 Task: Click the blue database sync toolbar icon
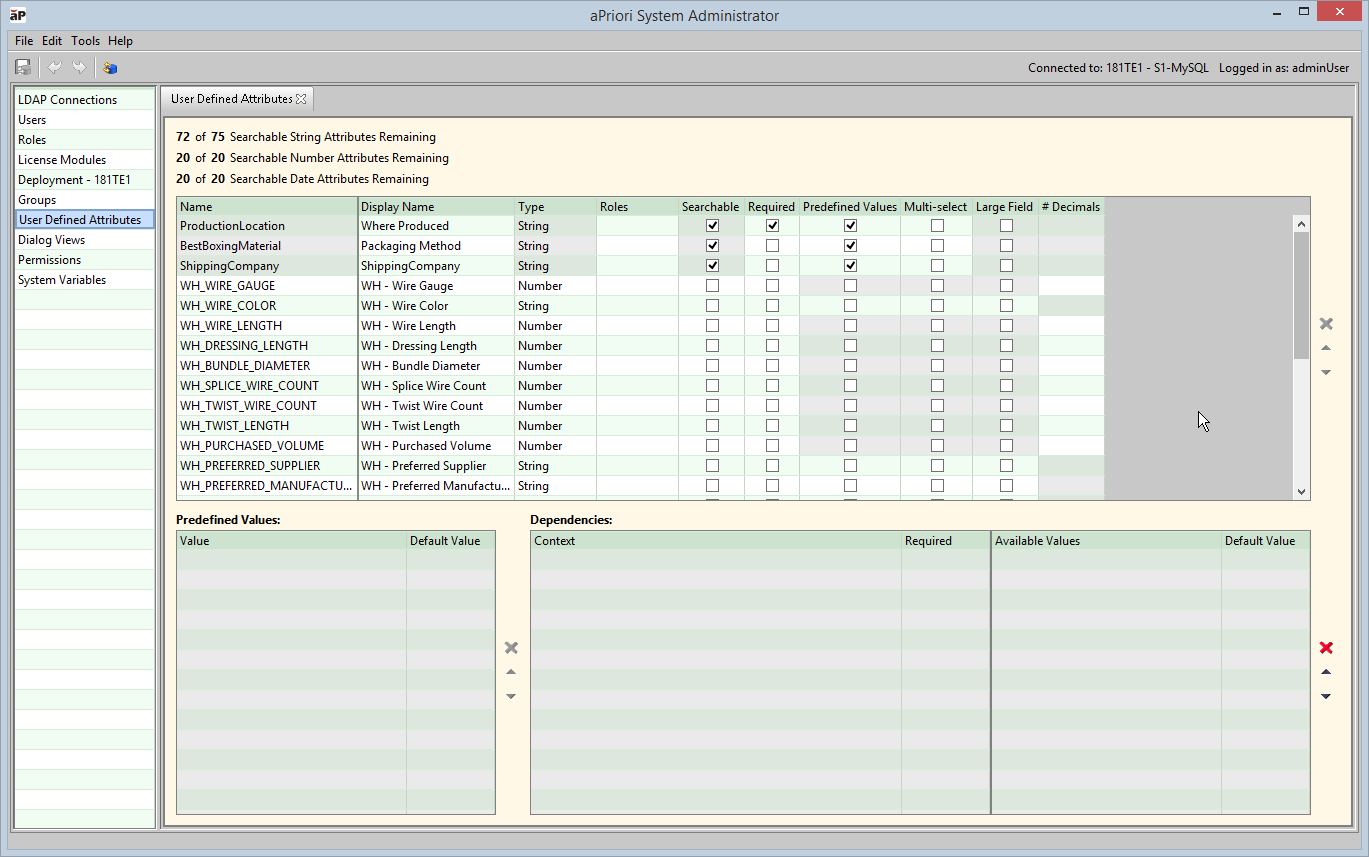[110, 68]
